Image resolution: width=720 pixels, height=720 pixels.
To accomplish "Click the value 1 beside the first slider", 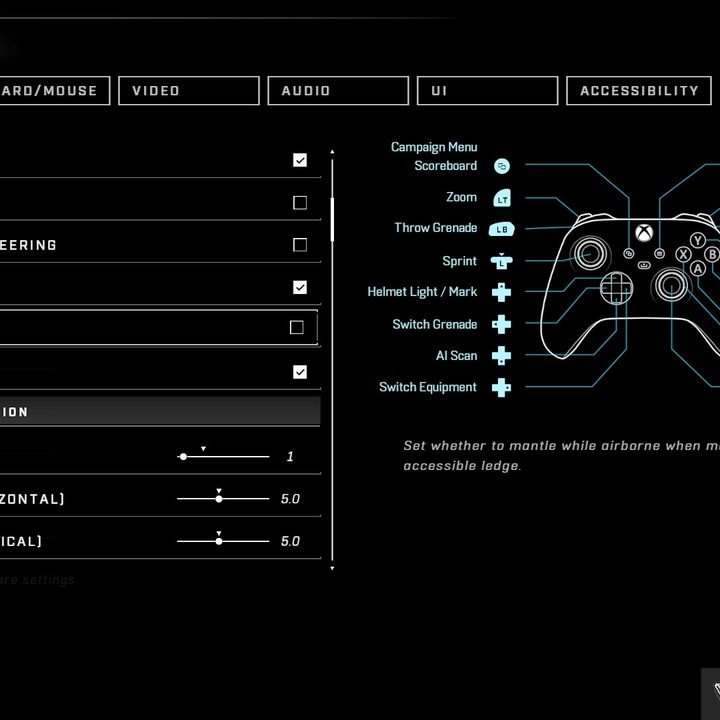I will [x=290, y=456].
